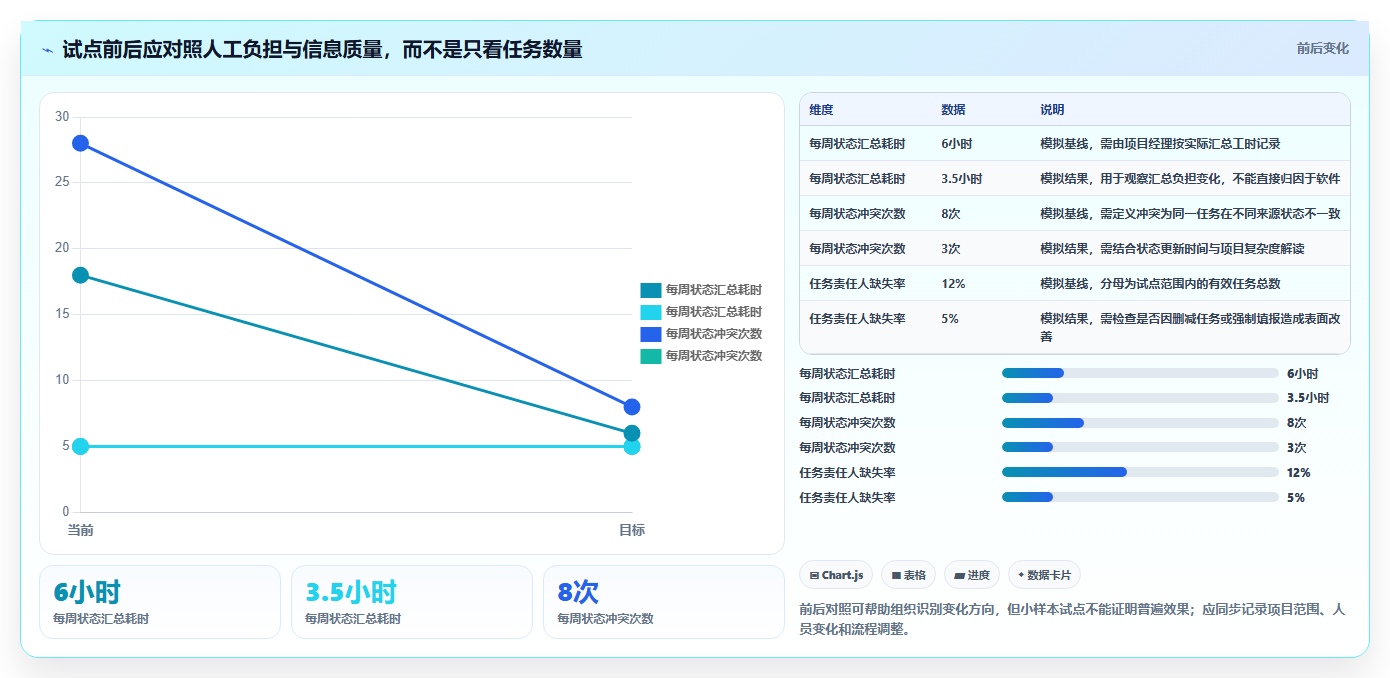1390x678 pixels.
Task: Click the 维度 column header
Action: pos(821,110)
